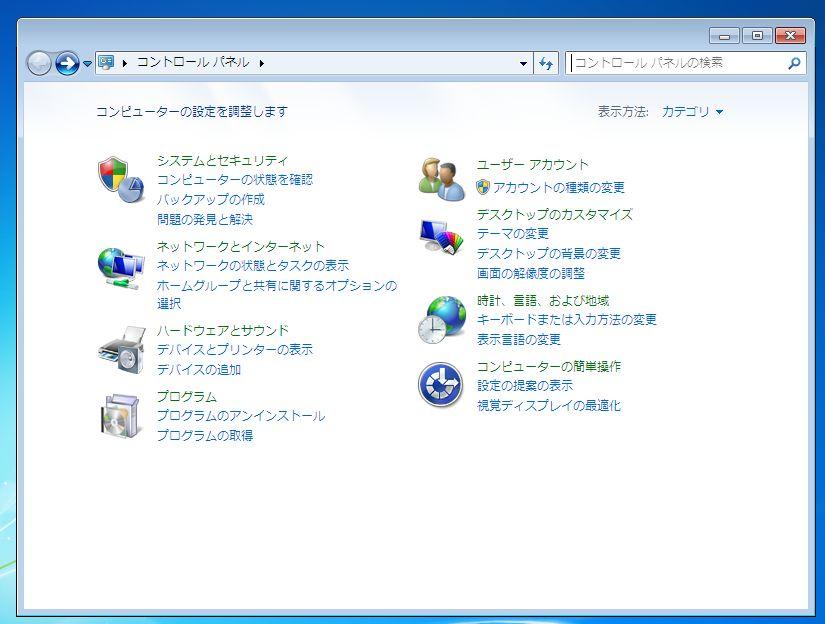Click 画面の解像度の調整 link
Viewport: 825px width, 624px height.
(x=530, y=273)
